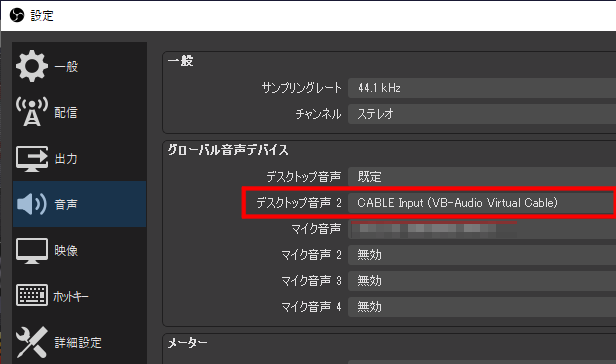
Task: Select the Output monitor-arrow icon
Action: 32,158
